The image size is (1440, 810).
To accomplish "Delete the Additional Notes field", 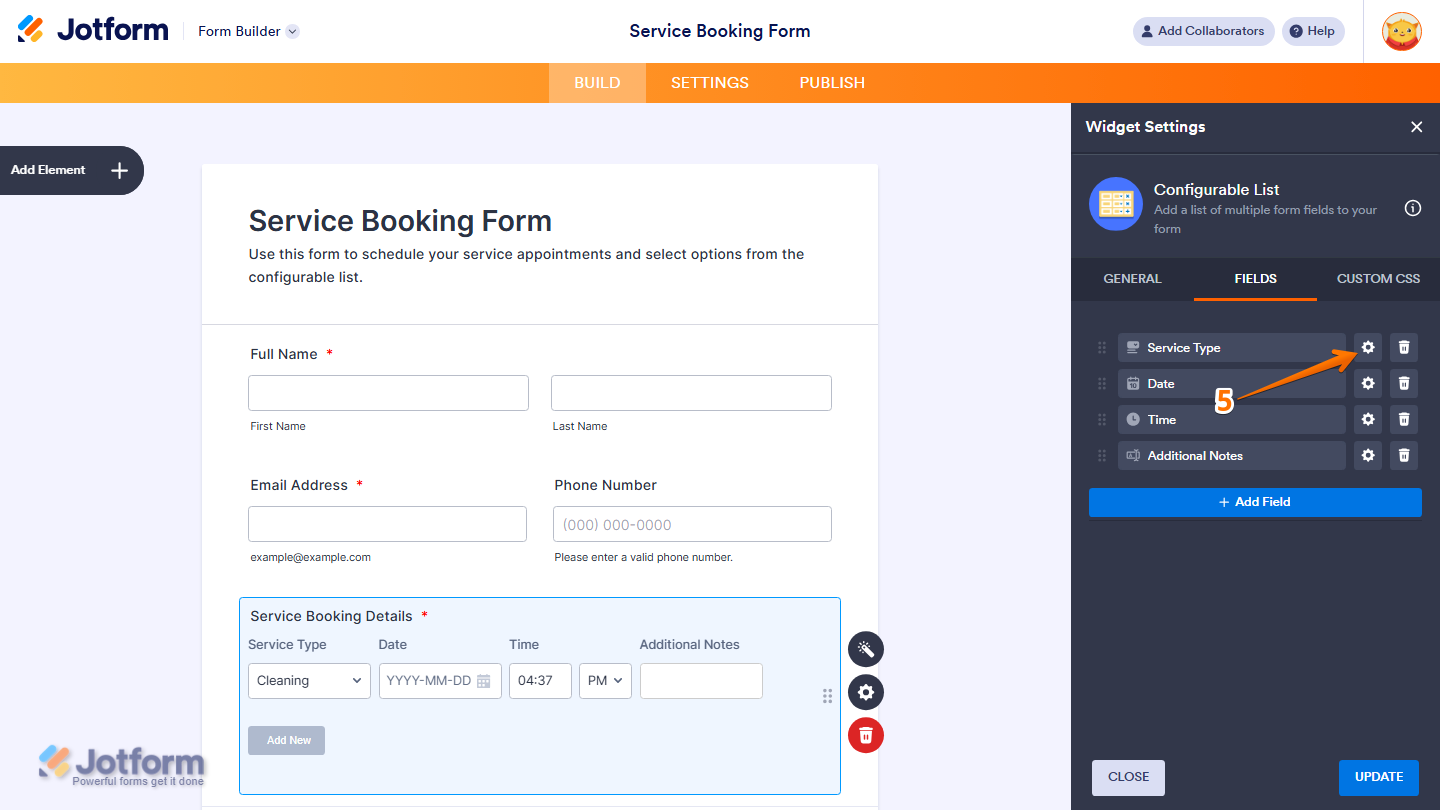I will point(1403,455).
